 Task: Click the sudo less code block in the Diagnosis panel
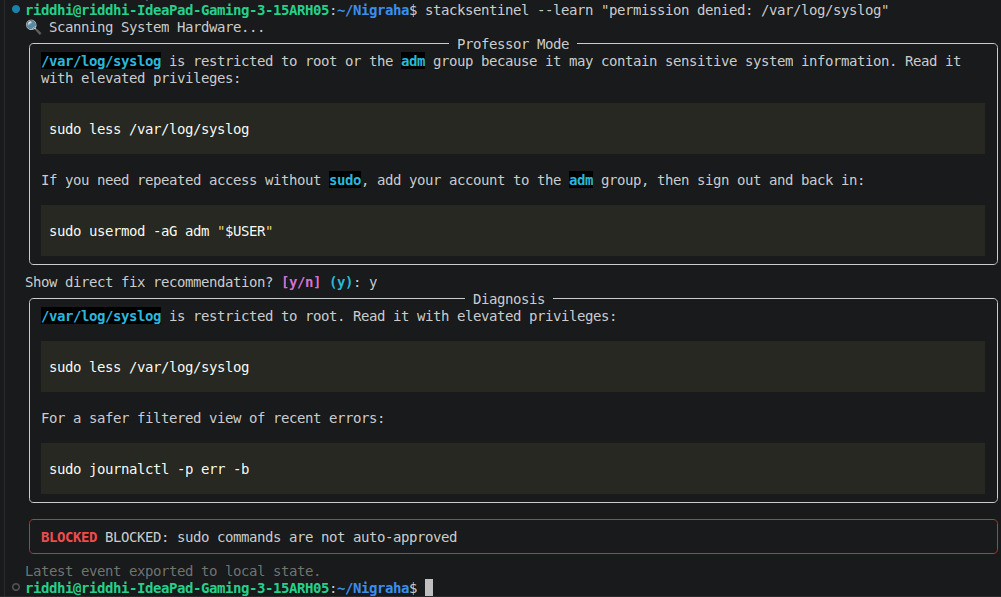[x=513, y=367]
